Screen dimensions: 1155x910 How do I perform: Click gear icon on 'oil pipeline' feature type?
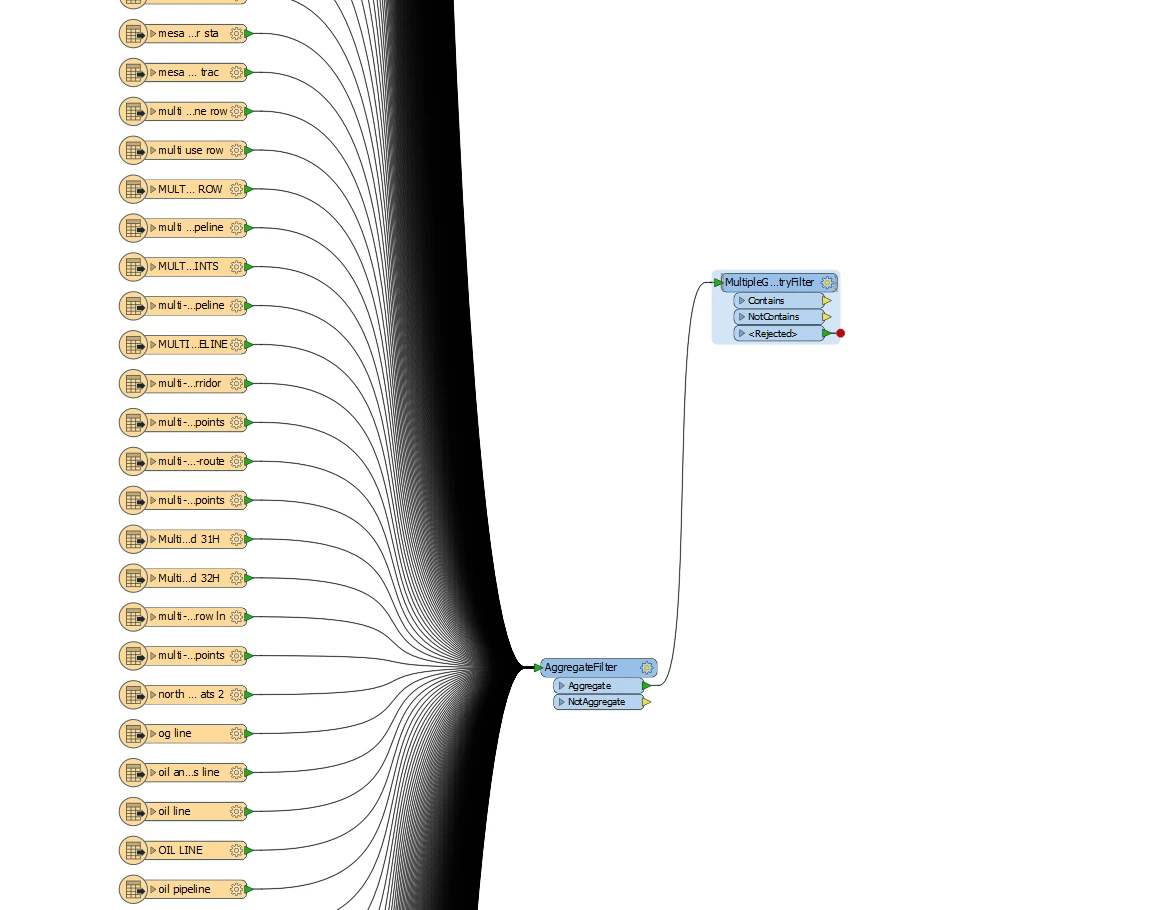point(236,889)
